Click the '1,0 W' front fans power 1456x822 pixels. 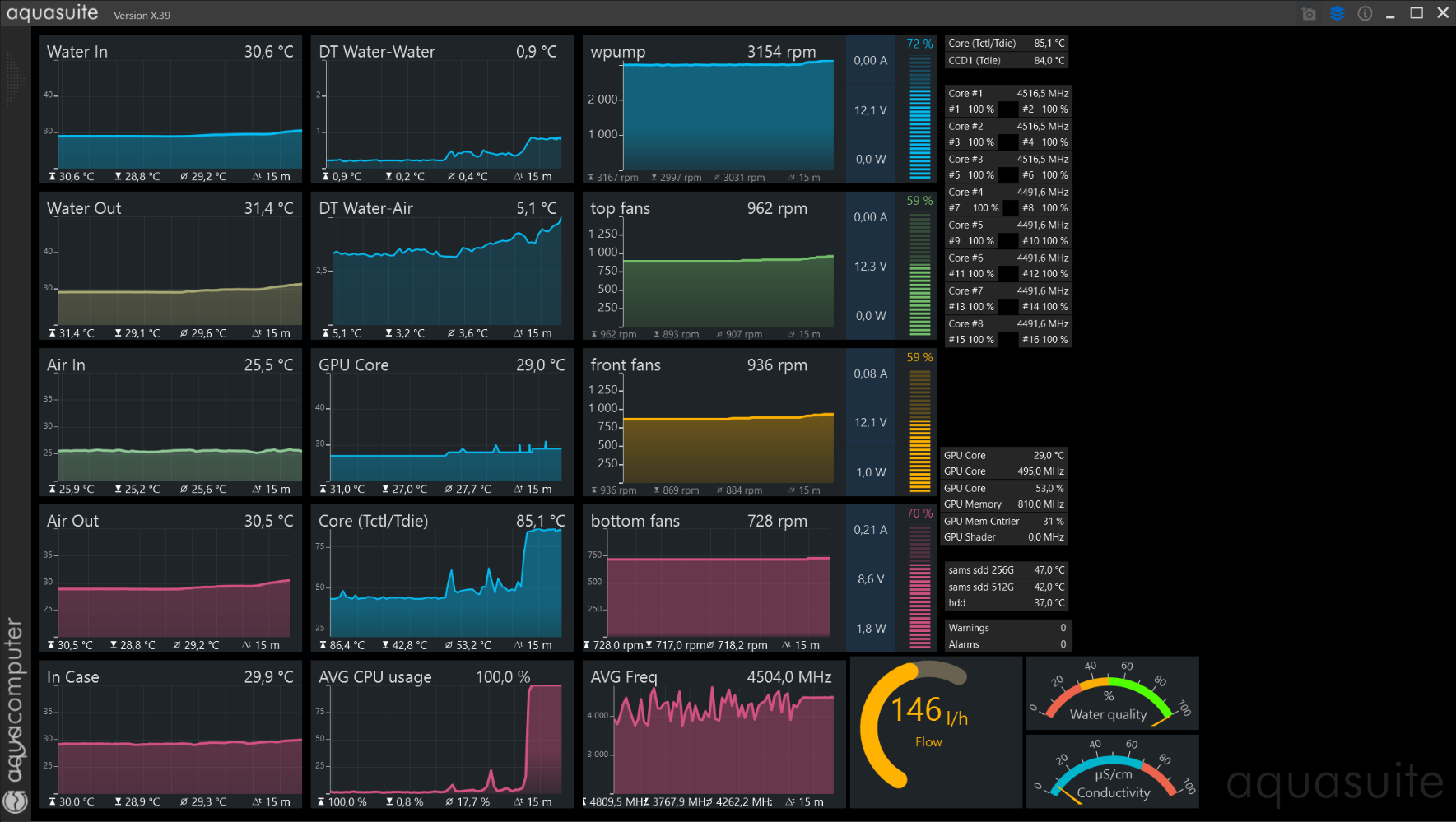[870, 472]
